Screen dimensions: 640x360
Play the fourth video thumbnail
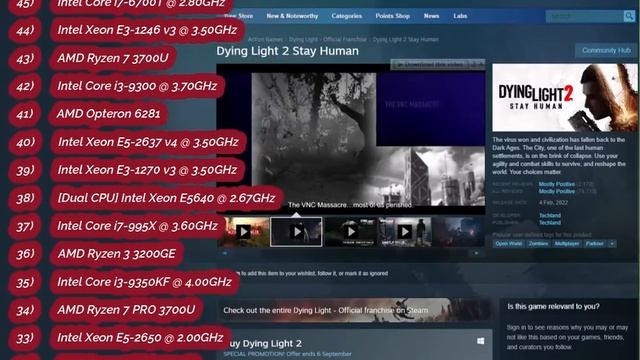tap(404, 232)
